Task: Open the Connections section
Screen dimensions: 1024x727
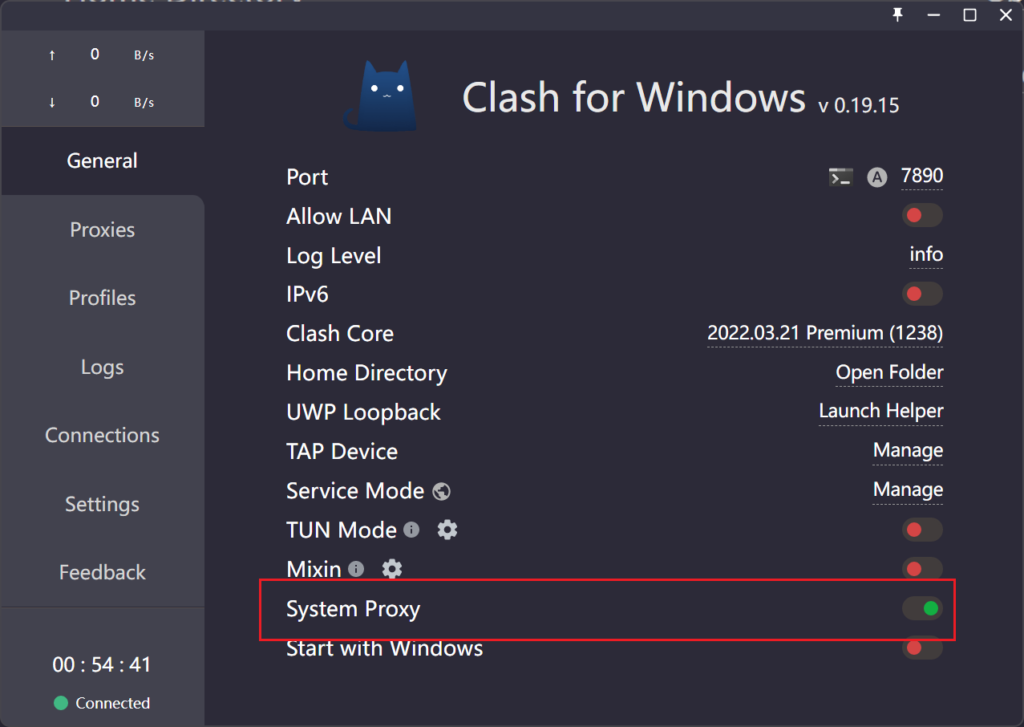Action: click(101, 435)
